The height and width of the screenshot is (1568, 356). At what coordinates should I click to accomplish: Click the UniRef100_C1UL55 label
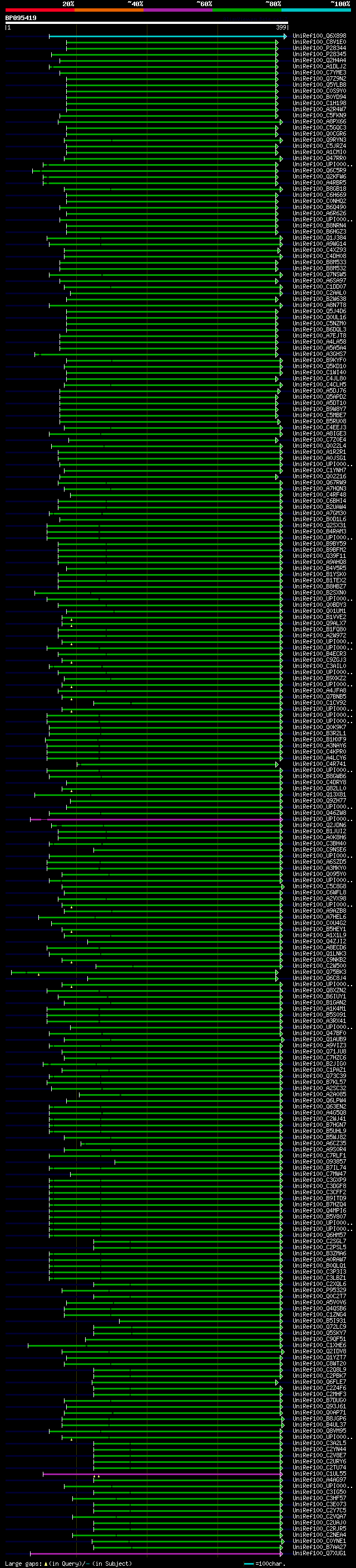click(319, 1473)
